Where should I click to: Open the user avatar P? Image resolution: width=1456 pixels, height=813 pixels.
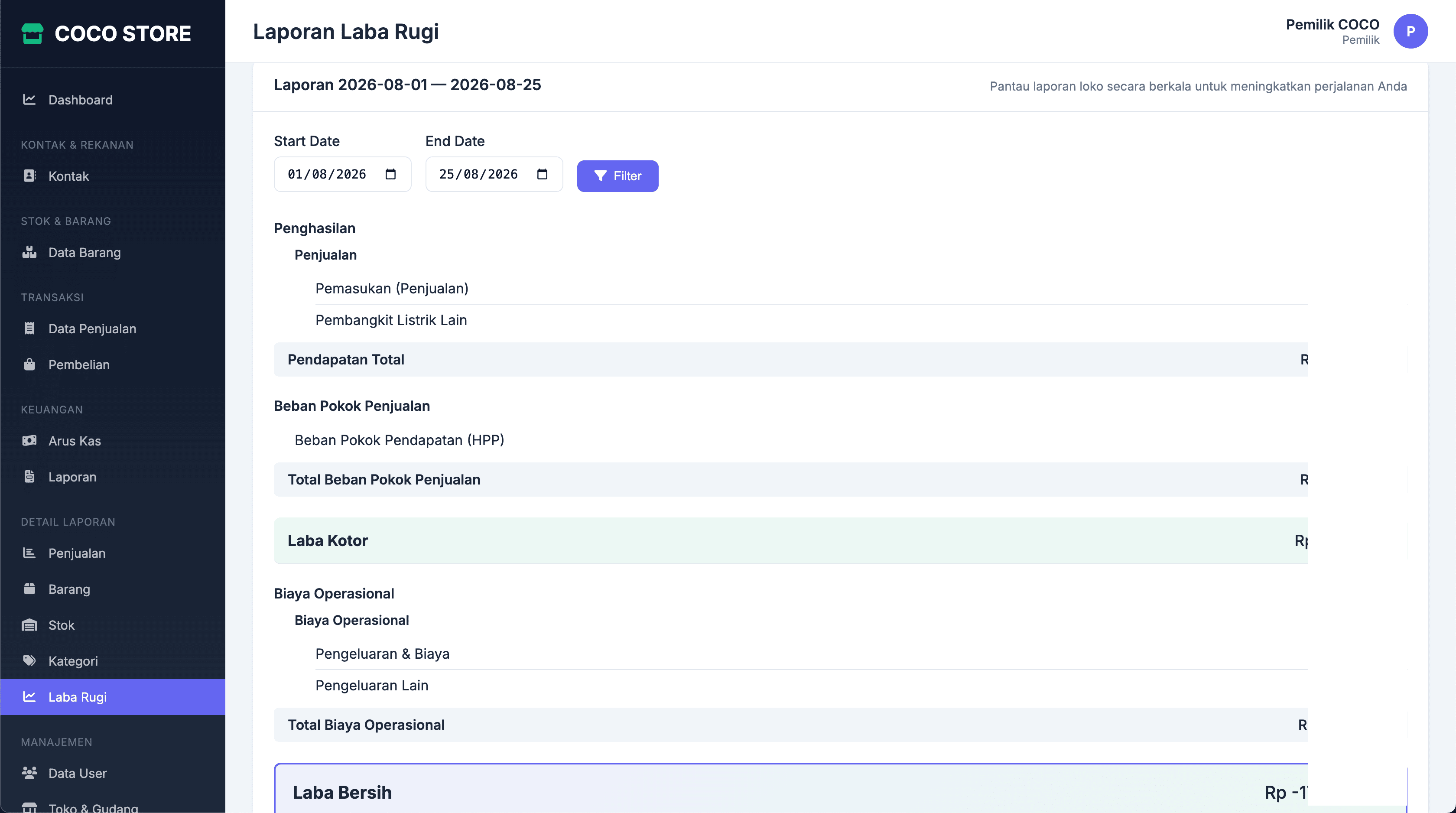click(1410, 31)
